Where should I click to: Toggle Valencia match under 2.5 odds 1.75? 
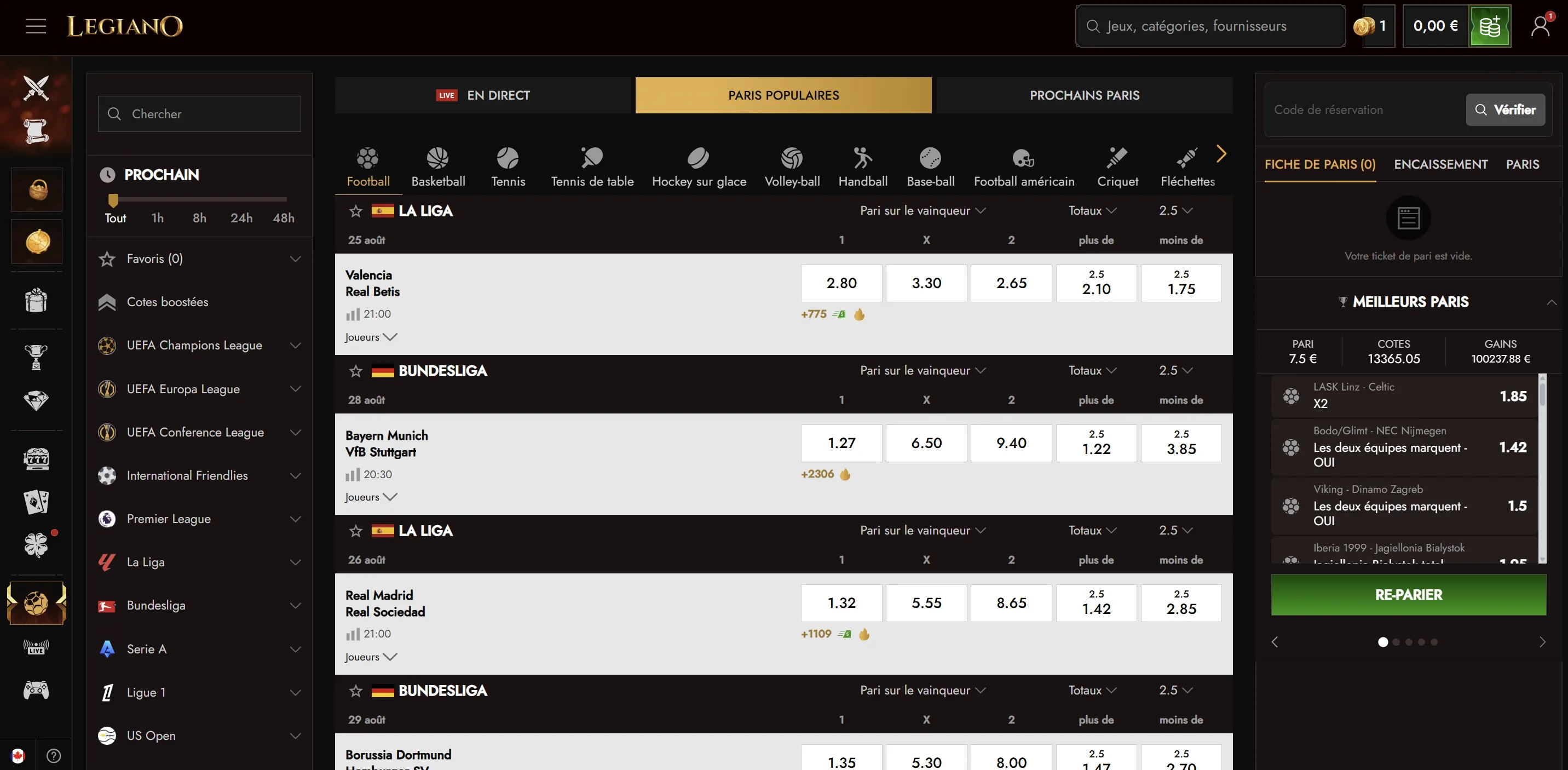[x=1181, y=283]
